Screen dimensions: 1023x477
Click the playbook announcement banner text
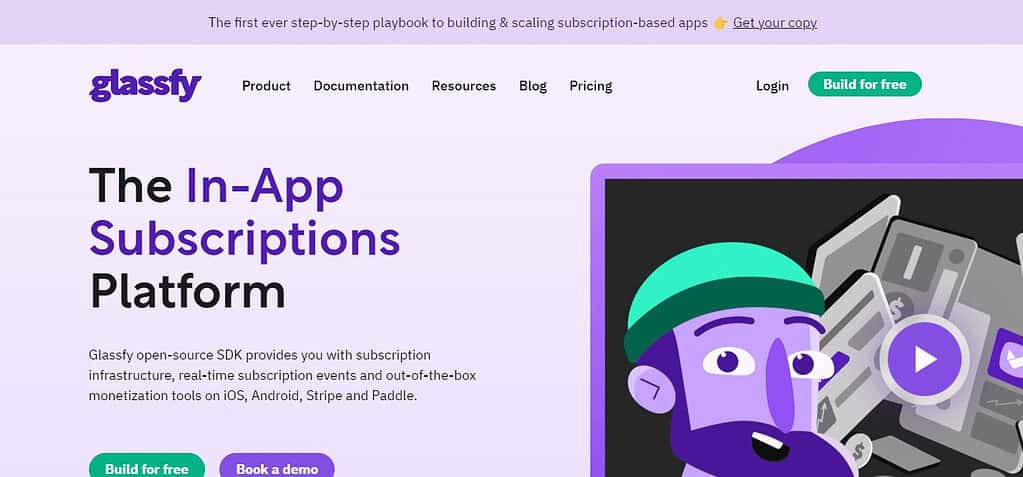(458, 23)
